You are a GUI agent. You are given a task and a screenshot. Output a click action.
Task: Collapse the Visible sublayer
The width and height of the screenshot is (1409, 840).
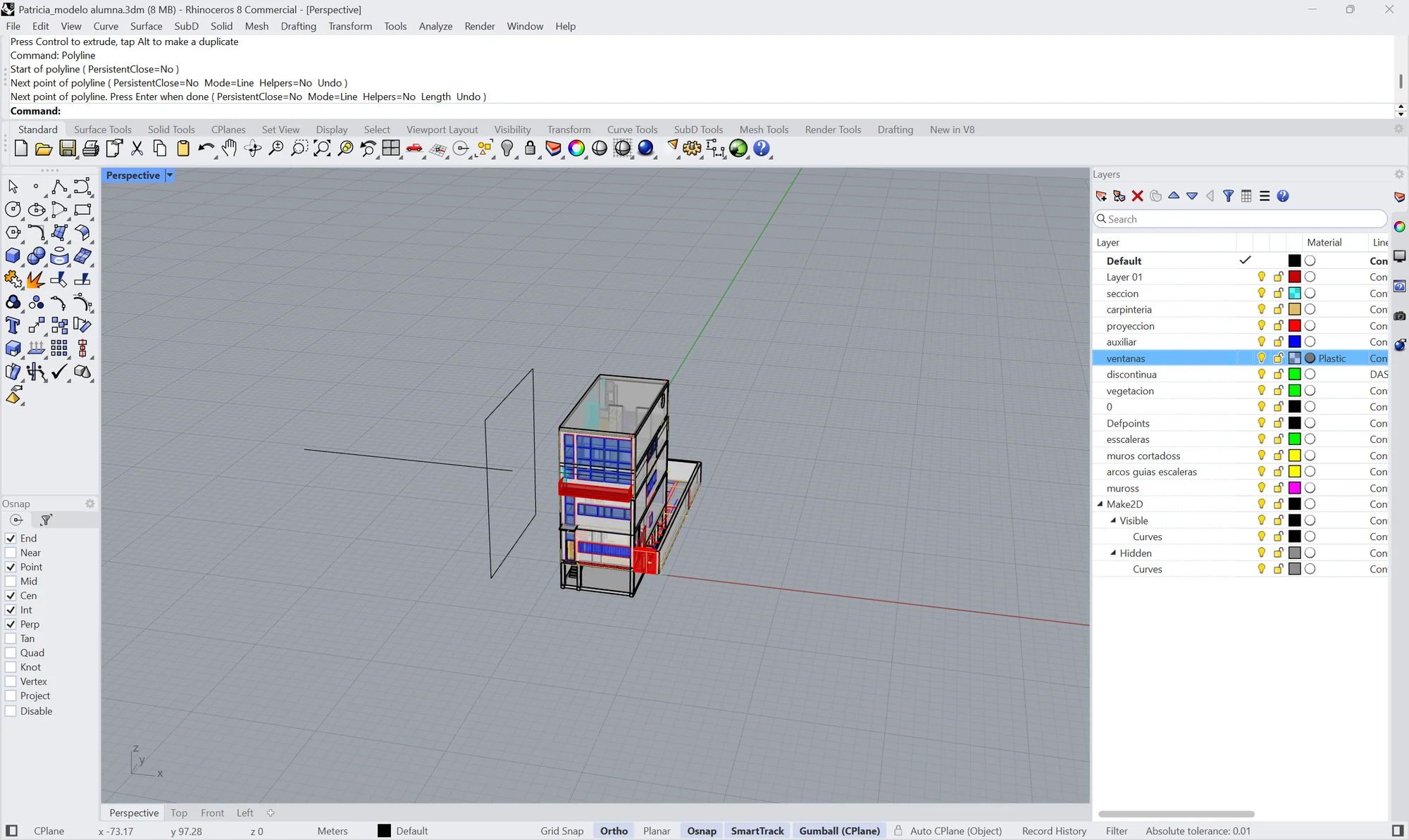1113,520
